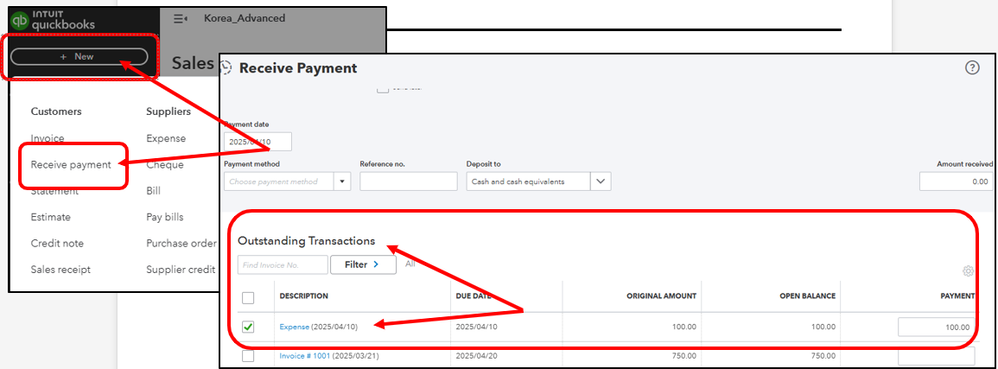
Task: Select Expense under Suppliers
Action: click(165, 138)
